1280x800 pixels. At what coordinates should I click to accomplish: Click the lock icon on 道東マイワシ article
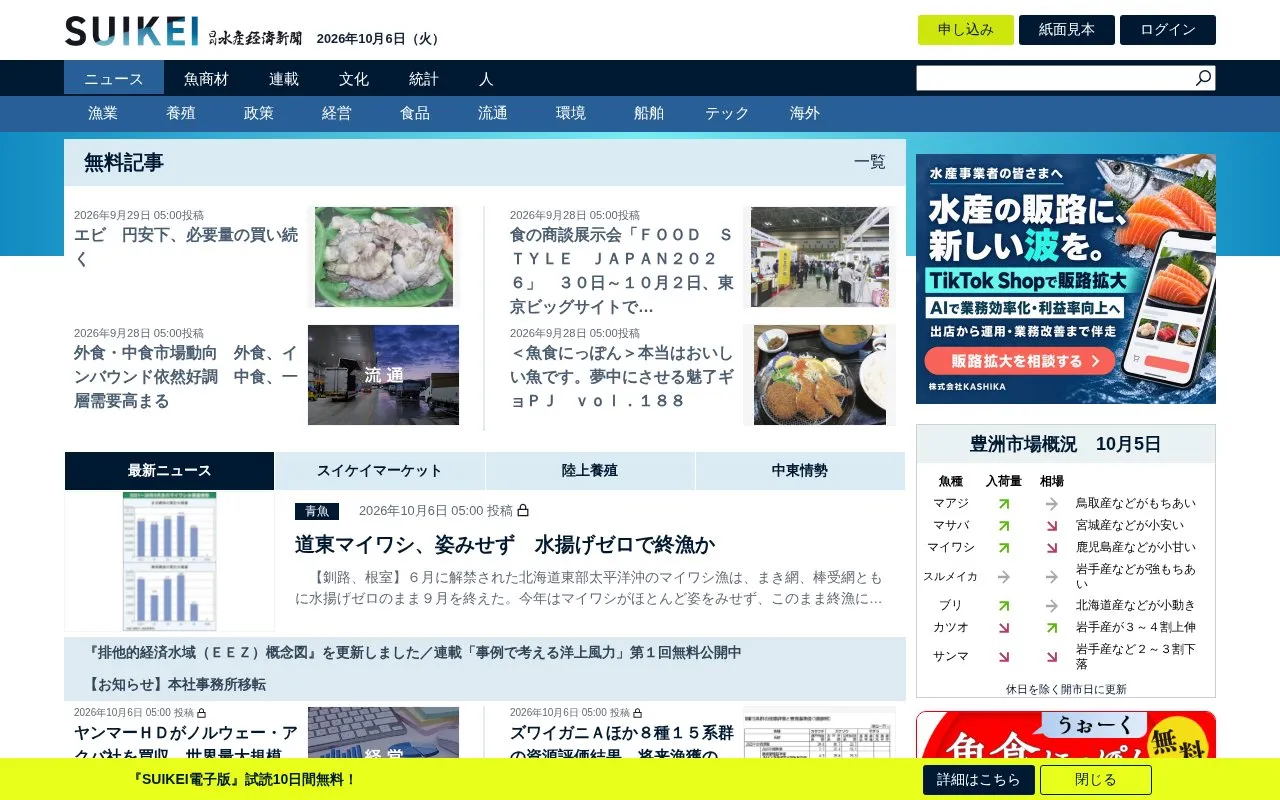click(523, 511)
